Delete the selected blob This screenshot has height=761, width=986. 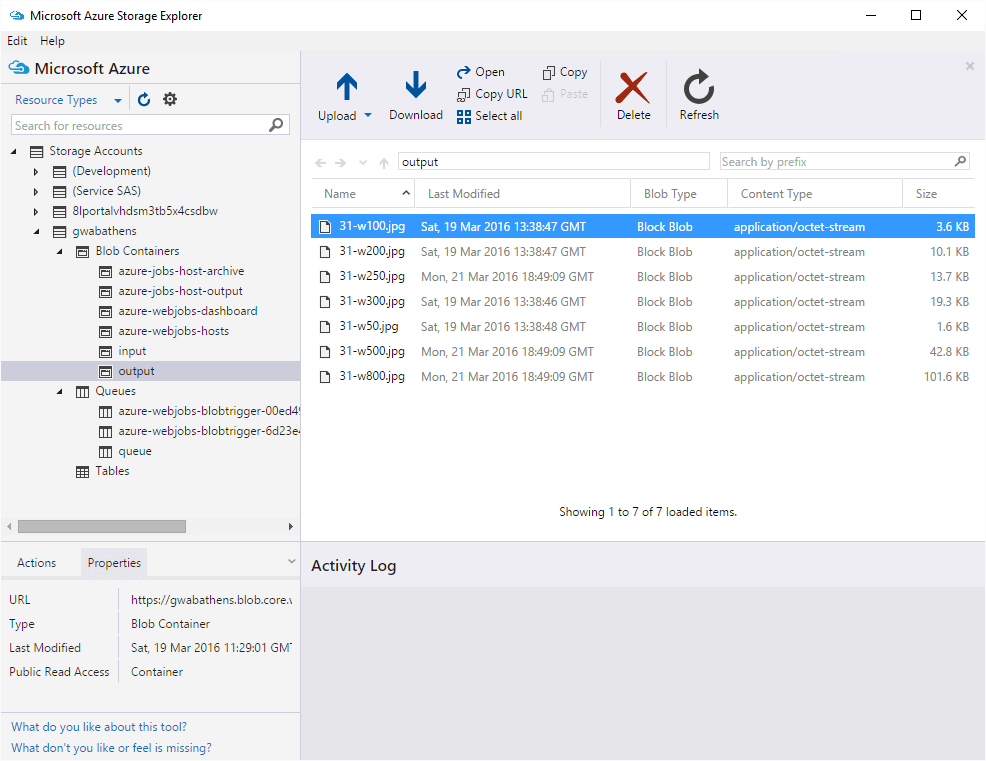(x=633, y=96)
